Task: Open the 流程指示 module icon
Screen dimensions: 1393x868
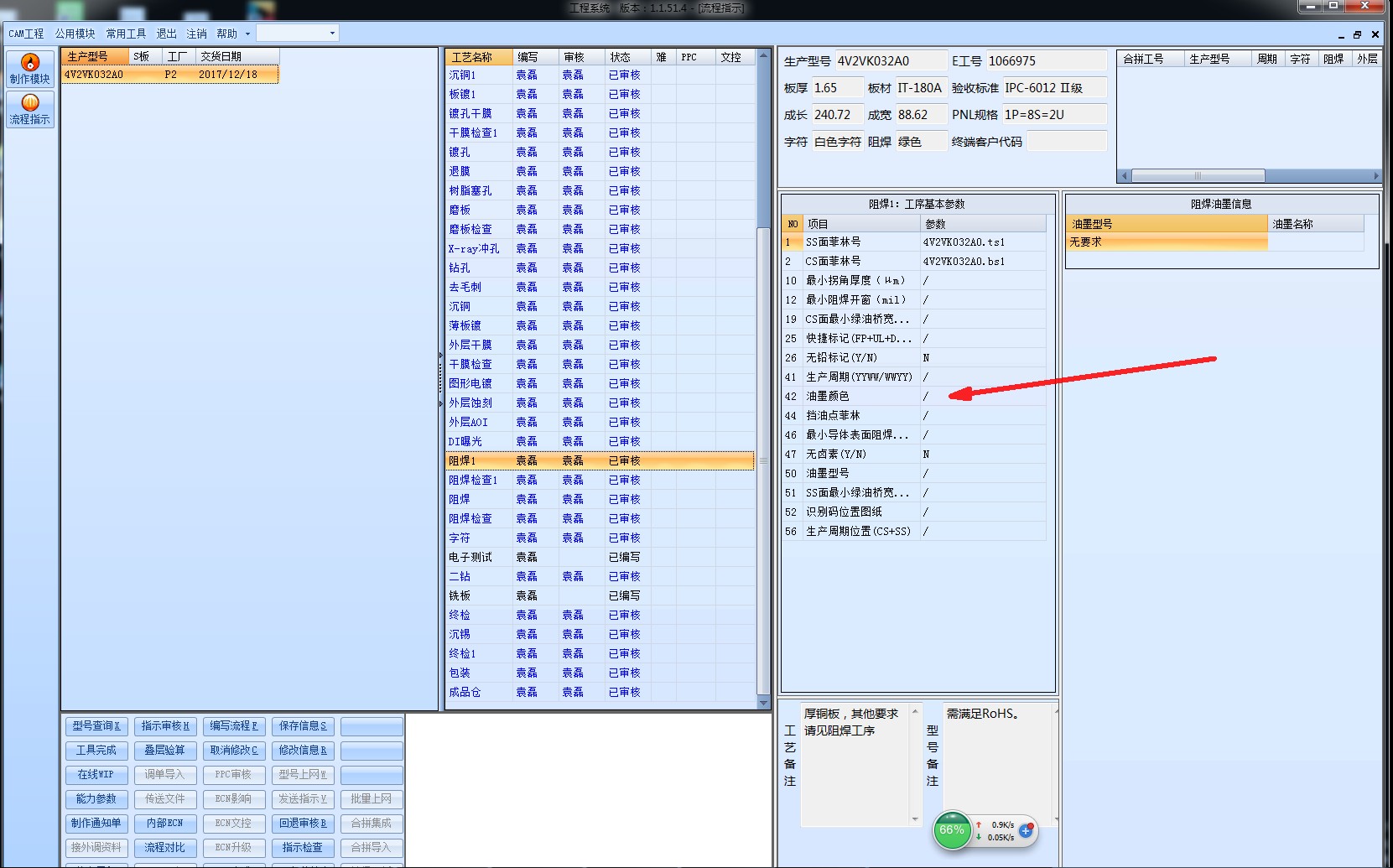Action: click(x=30, y=109)
